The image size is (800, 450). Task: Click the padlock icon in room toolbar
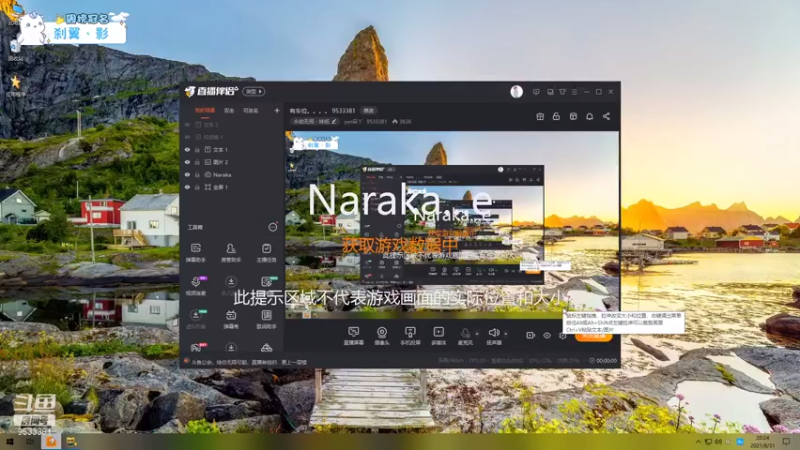point(556,116)
